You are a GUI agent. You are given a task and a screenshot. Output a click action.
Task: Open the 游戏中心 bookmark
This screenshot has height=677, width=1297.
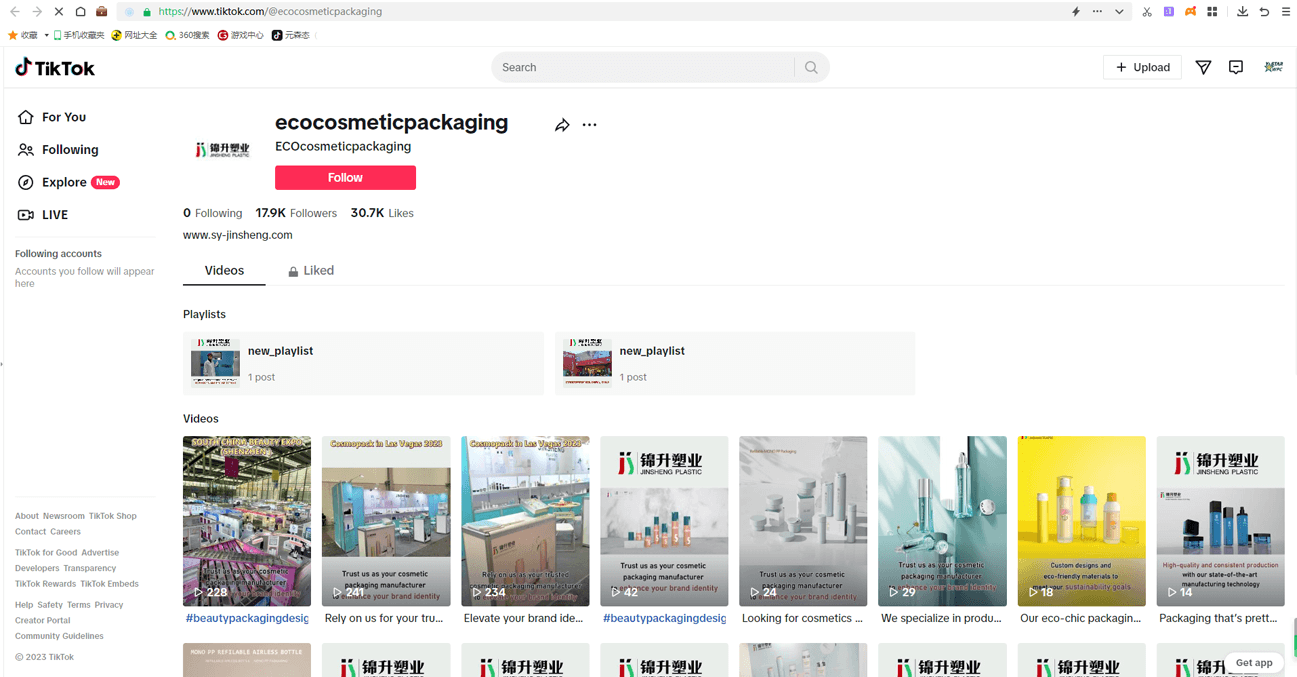click(241, 35)
